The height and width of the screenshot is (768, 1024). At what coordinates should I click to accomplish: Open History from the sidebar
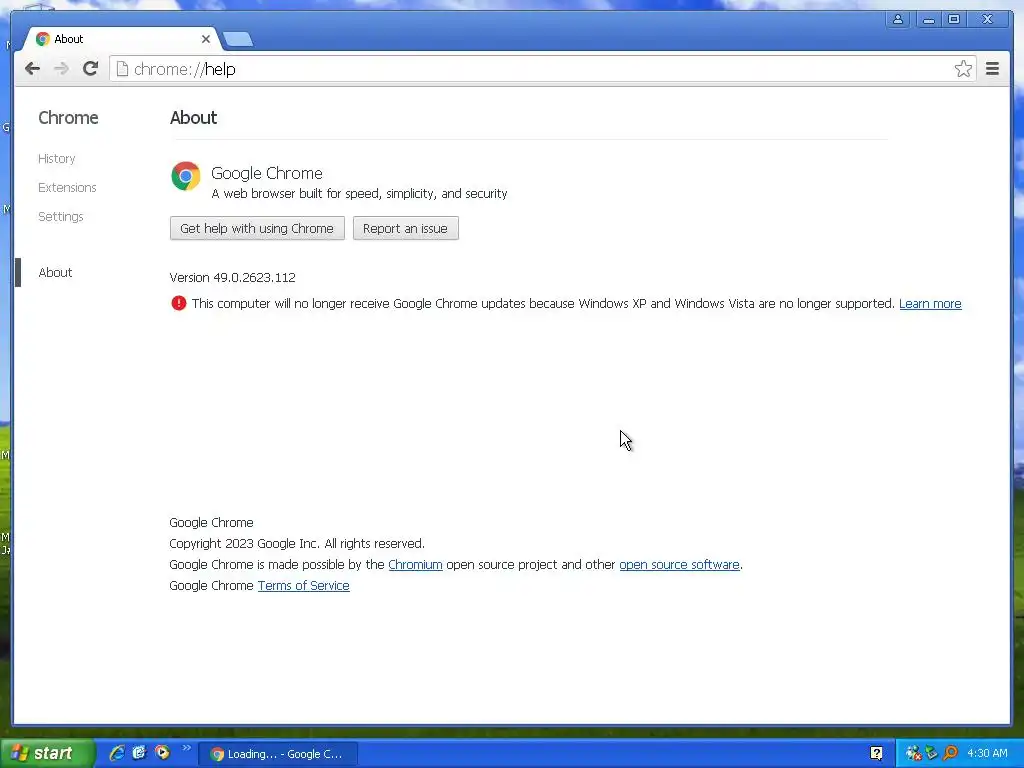point(57,159)
